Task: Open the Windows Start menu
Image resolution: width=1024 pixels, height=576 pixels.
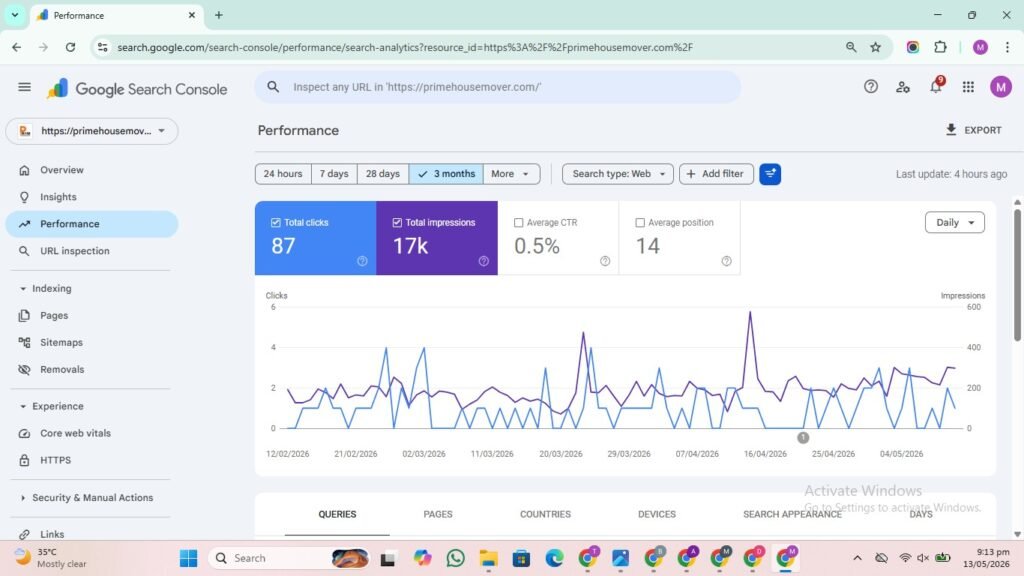Action: (189, 558)
